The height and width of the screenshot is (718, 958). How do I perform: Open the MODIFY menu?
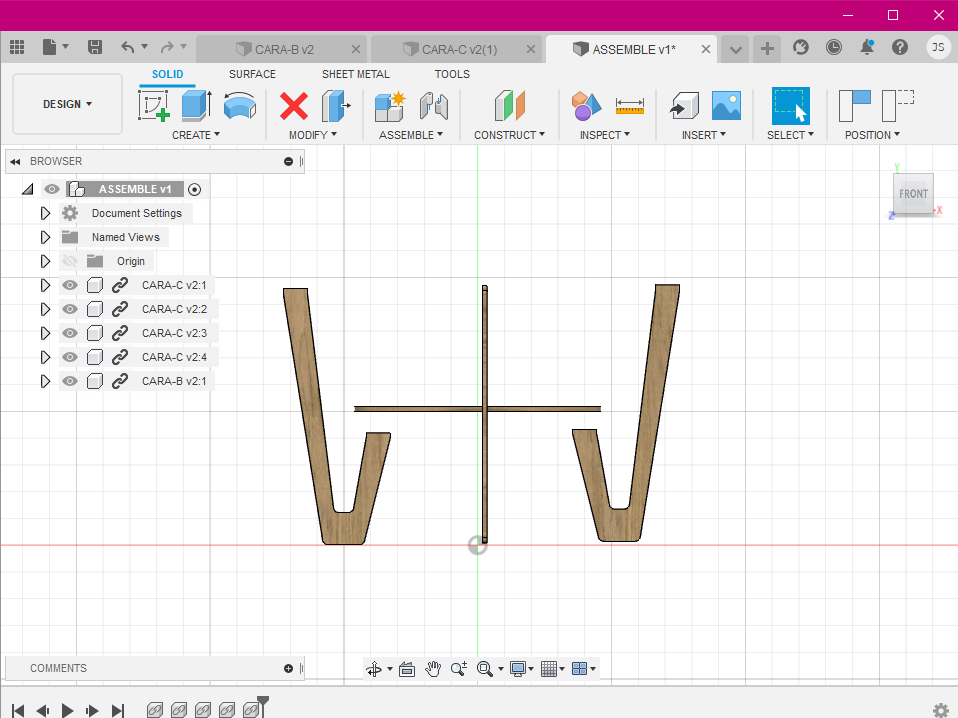point(312,135)
